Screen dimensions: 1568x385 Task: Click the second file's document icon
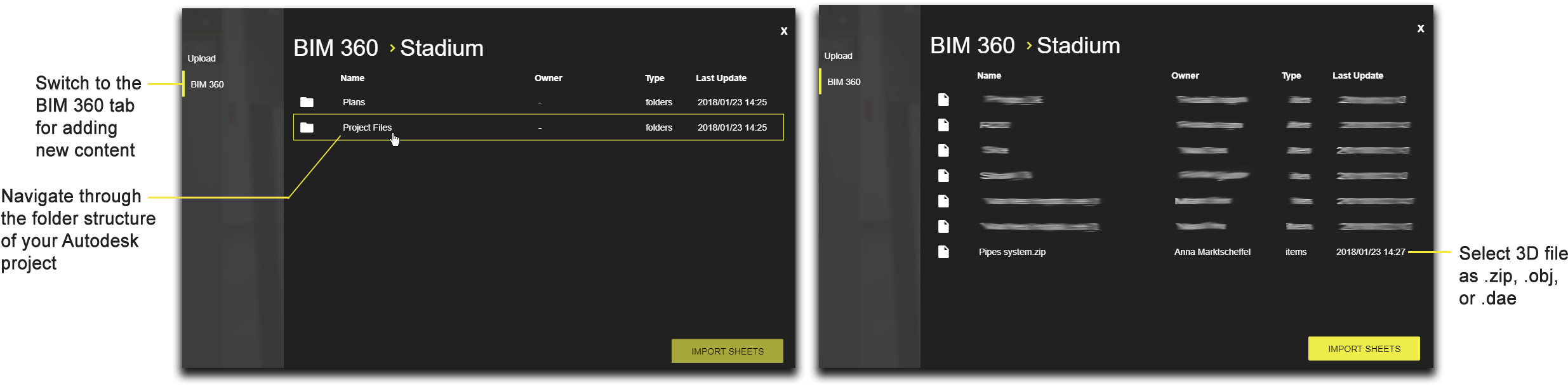click(943, 125)
